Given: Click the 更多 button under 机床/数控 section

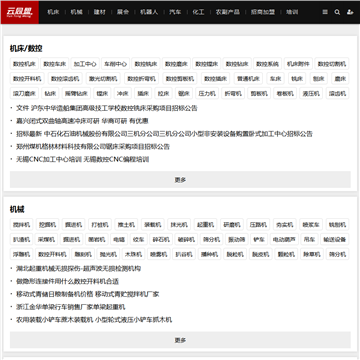Looking at the screenshot, I should (180, 180).
